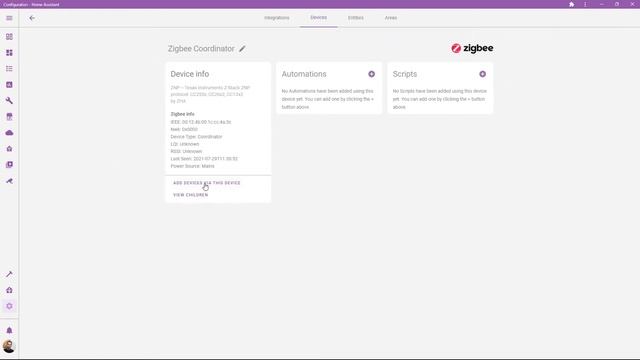Click the RSSI: Unknown line
640x360 pixels.
click(x=186, y=151)
